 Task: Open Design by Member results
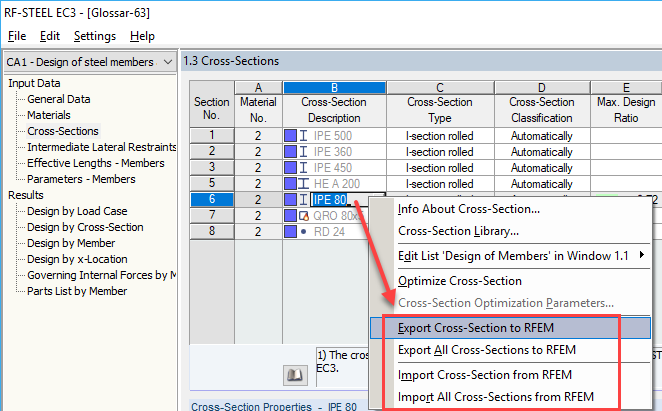(x=71, y=243)
